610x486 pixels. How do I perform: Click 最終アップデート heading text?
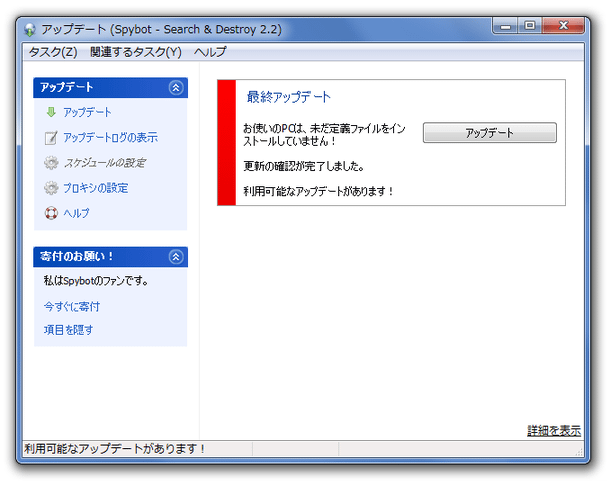point(289,97)
